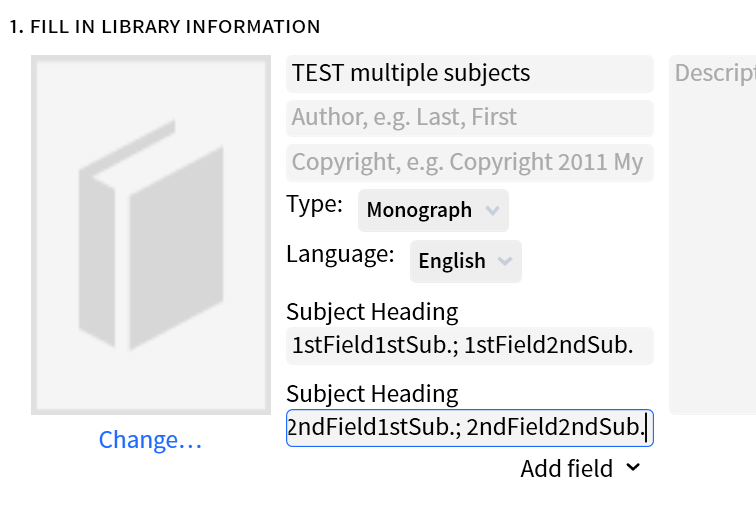Click into the Copyright input field
Viewport: 756px width, 509px height.
pyautogui.click(x=470, y=163)
